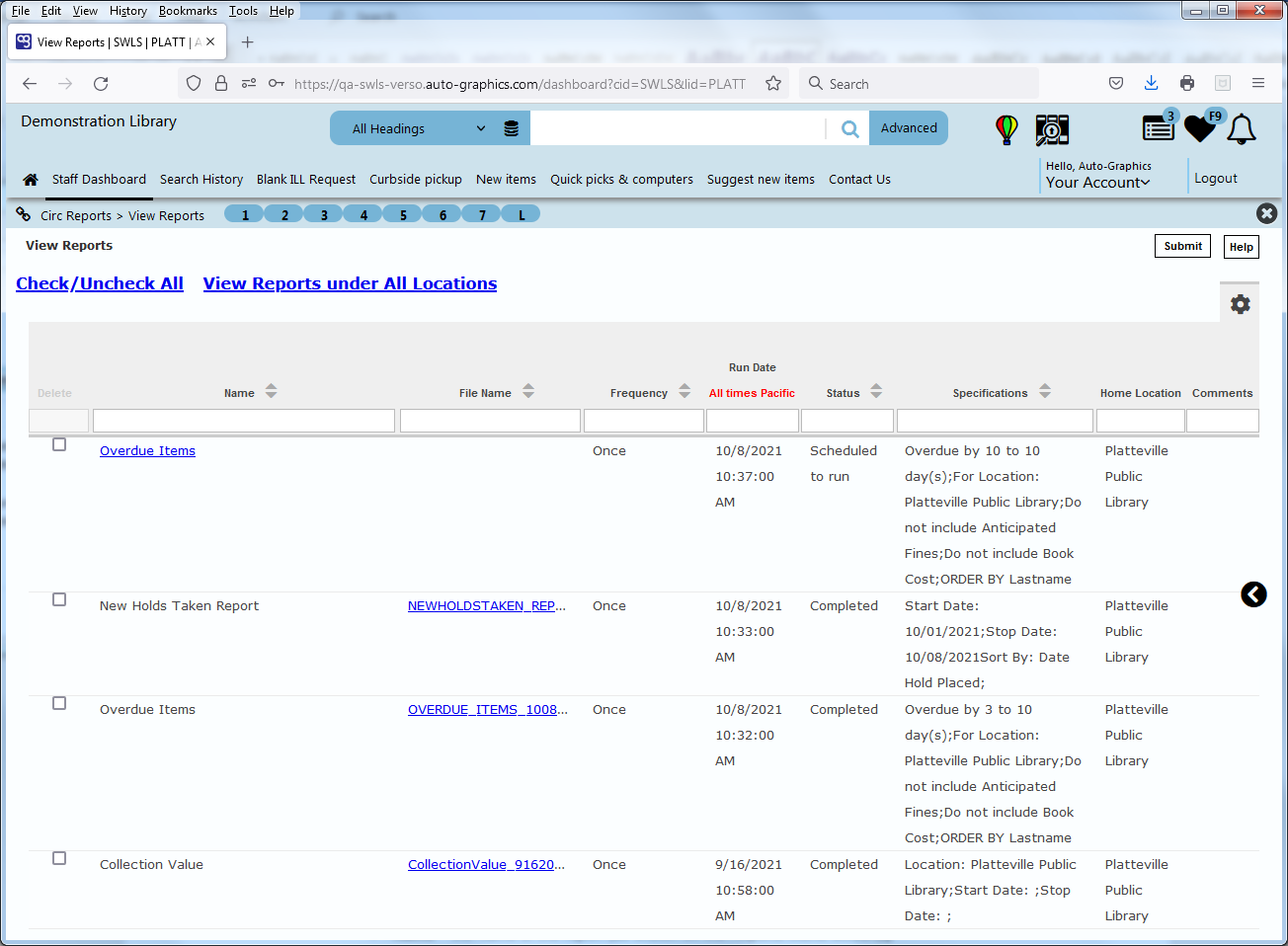Close the View Reports browser tab
The width and height of the screenshot is (1288, 946).
click(210, 42)
